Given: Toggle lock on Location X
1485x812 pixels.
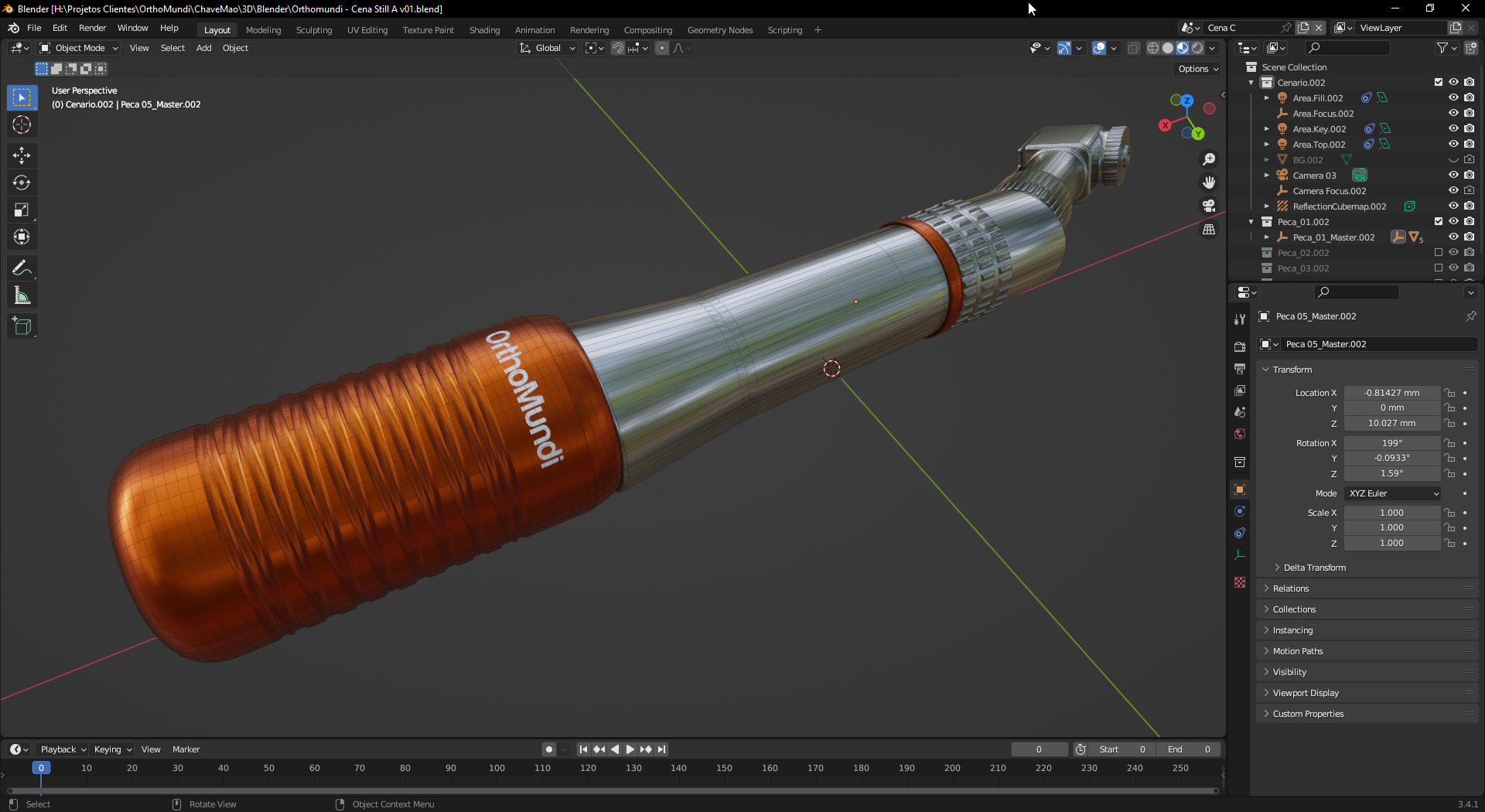Looking at the screenshot, I should point(1450,393).
